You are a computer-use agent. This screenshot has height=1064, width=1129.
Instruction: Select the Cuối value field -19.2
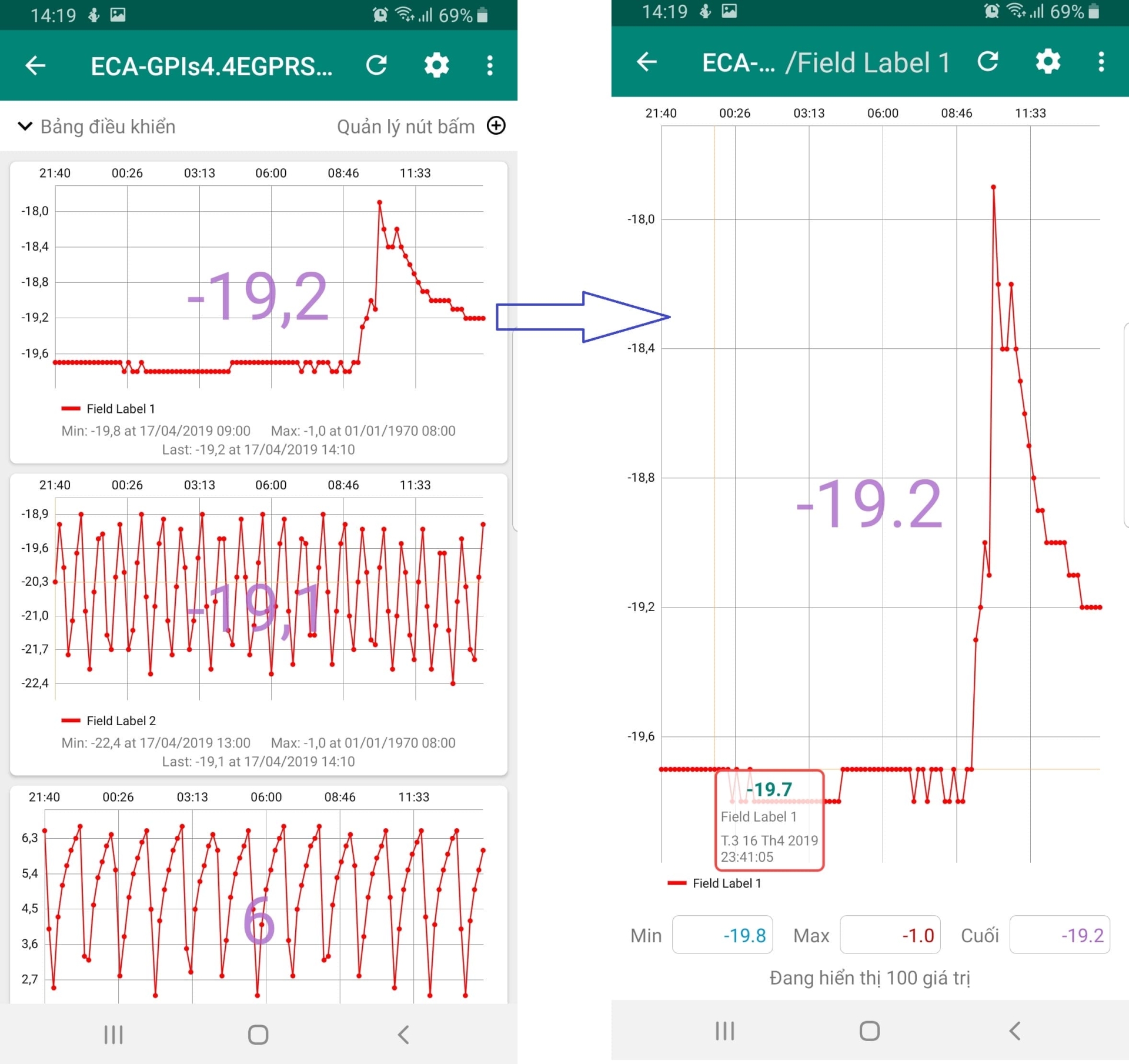pyautogui.click(x=1060, y=935)
